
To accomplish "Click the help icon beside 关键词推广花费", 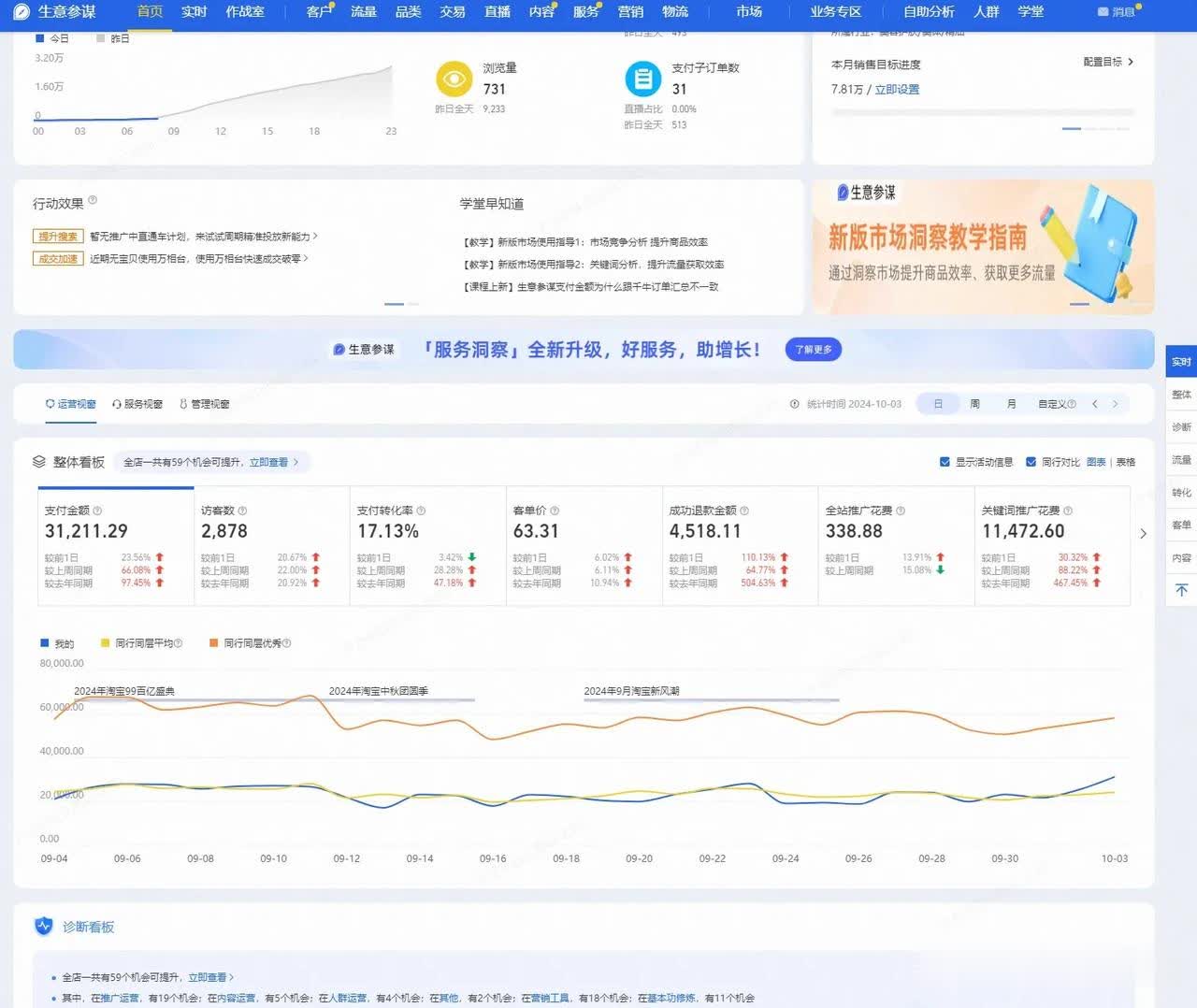I will [x=1068, y=511].
